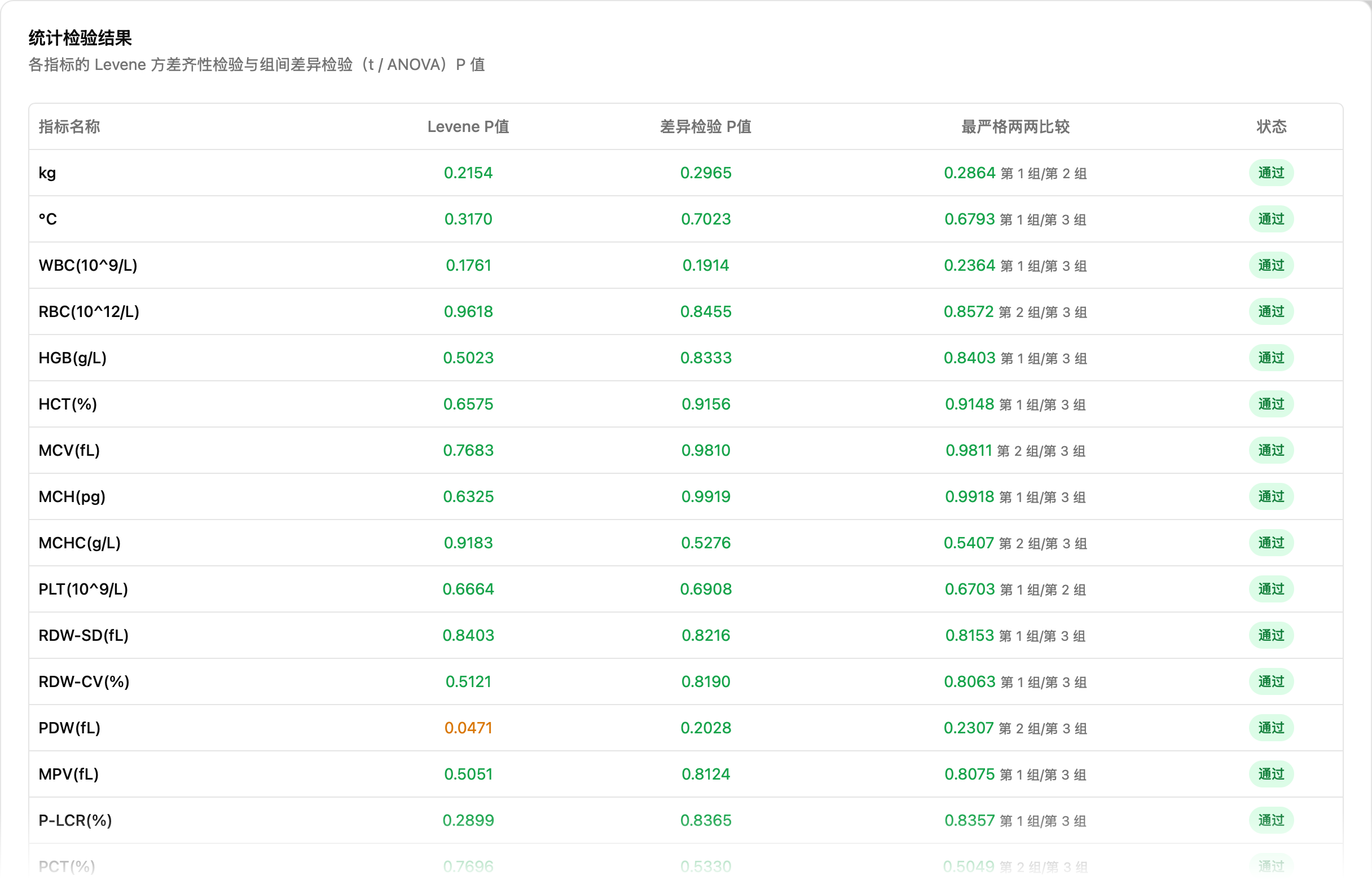Select the RDW-SD(fL) row name

pos(83,635)
